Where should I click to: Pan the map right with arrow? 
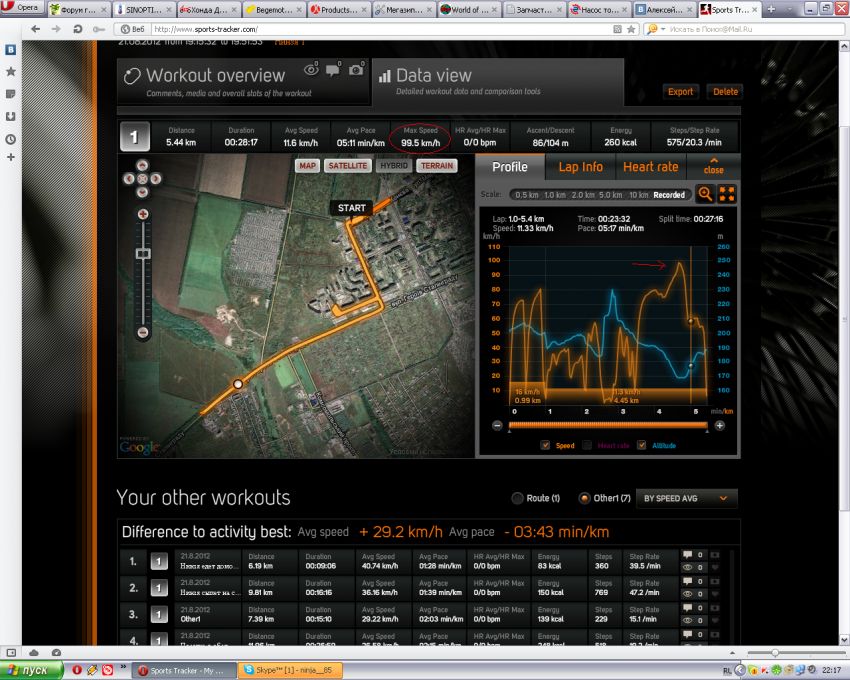(x=156, y=178)
